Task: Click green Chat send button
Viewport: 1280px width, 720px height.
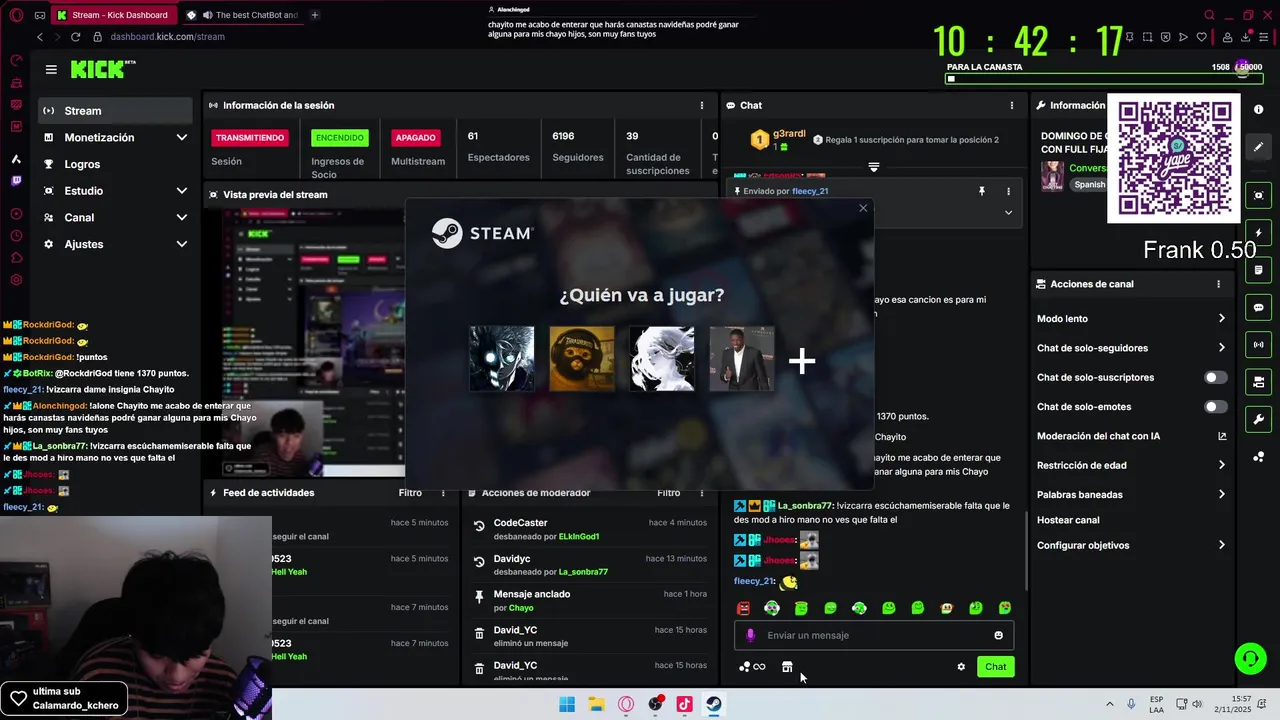Action: point(996,667)
